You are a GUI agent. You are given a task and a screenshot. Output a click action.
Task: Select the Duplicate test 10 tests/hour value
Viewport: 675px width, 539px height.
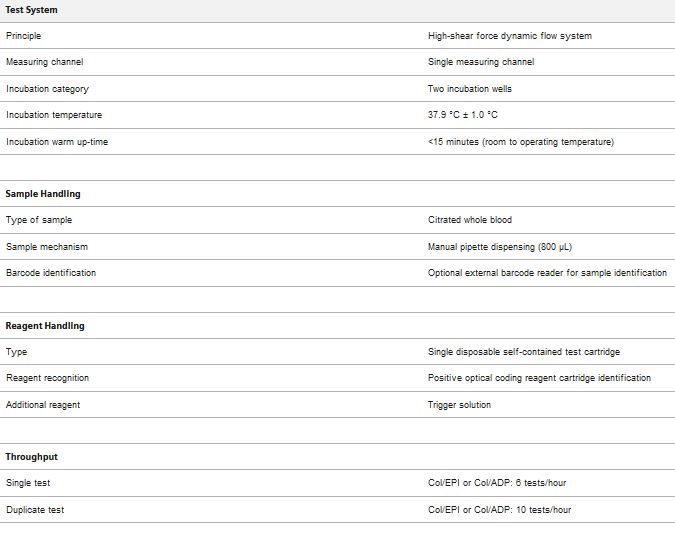[x=499, y=510]
